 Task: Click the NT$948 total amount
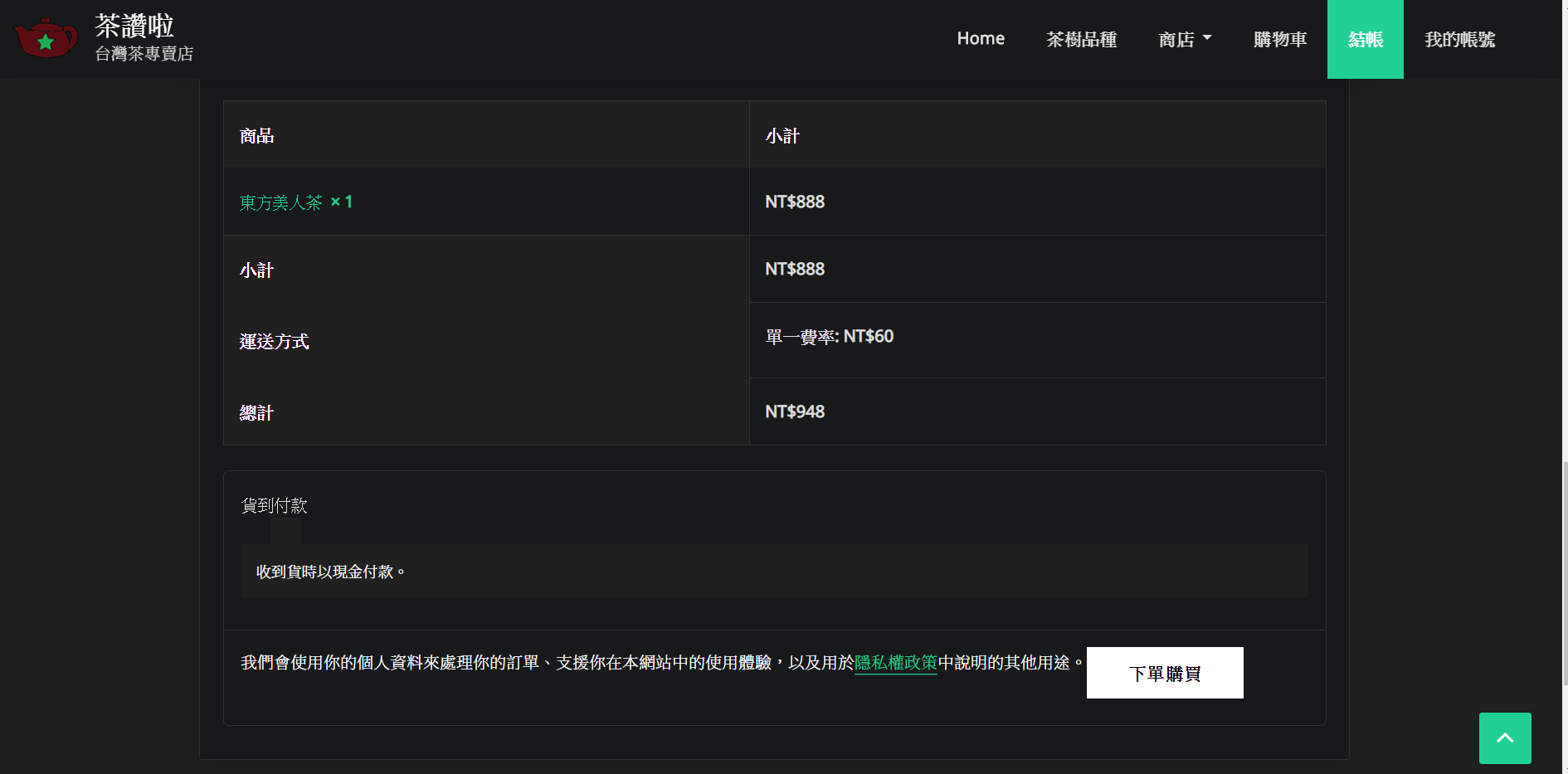pyautogui.click(x=794, y=412)
